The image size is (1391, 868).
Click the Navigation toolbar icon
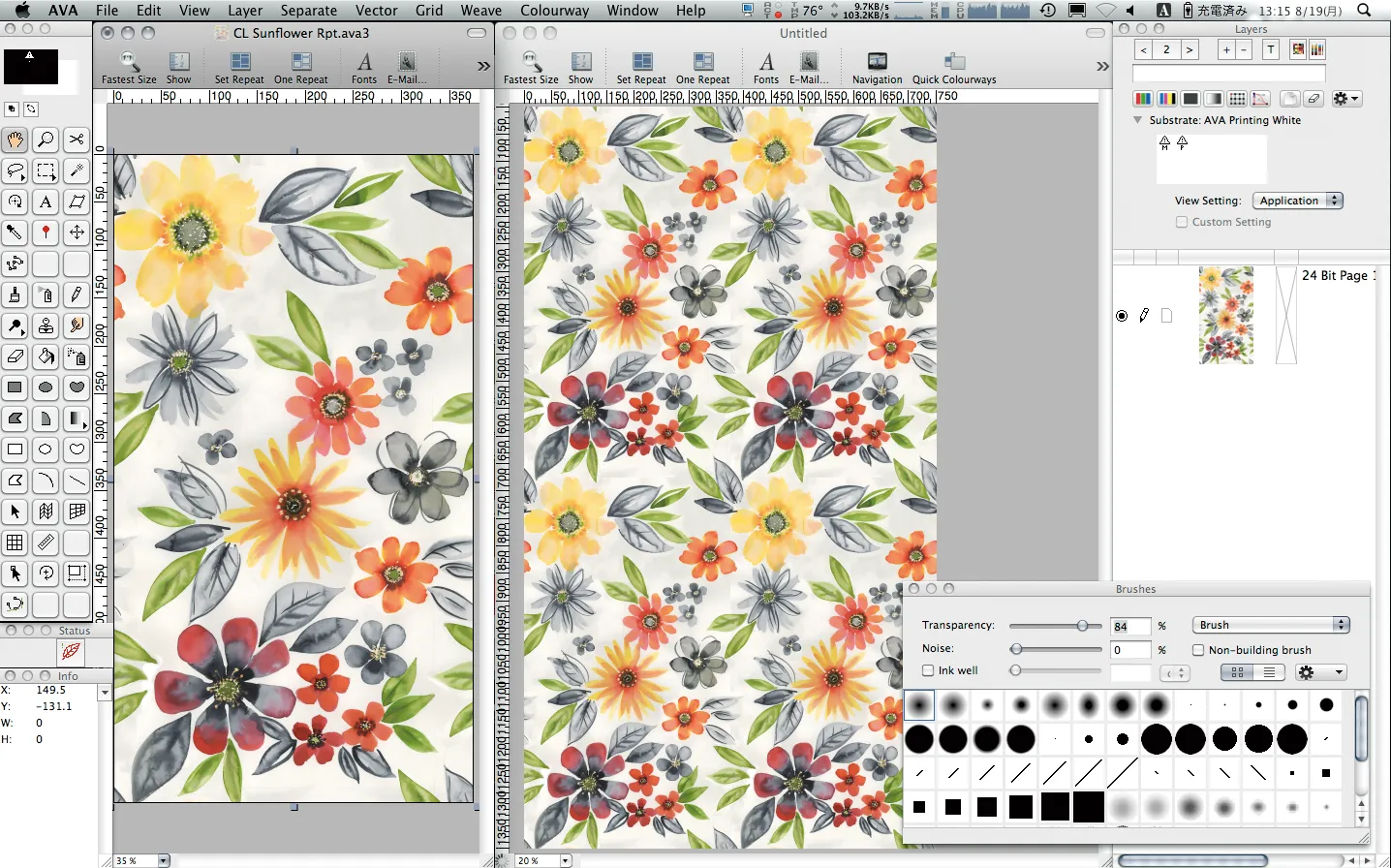click(x=877, y=68)
